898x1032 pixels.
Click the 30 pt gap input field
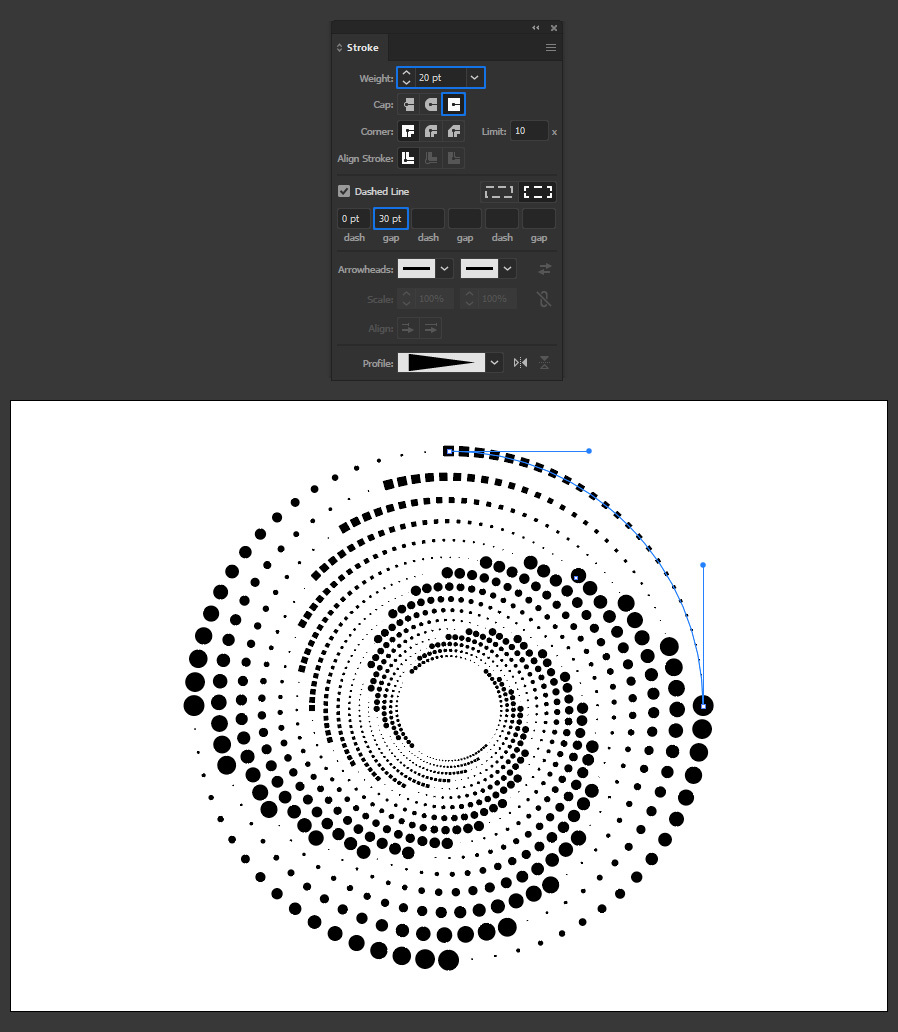390,218
